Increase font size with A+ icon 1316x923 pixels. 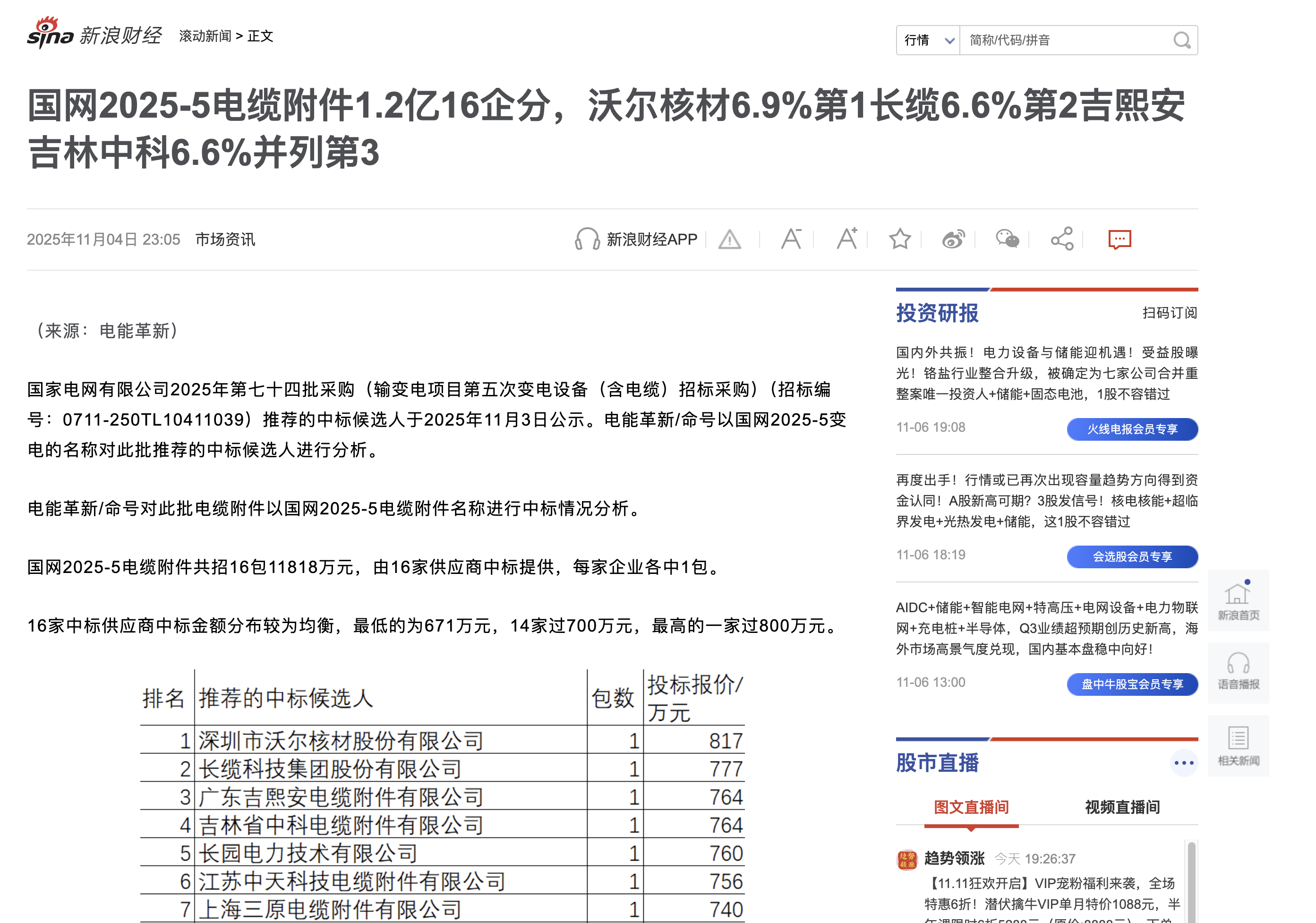click(846, 239)
